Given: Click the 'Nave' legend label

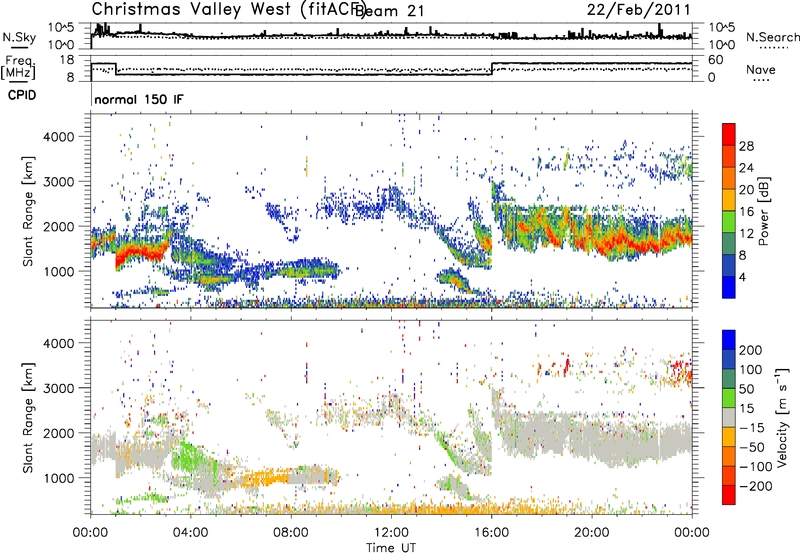Looking at the screenshot, I should point(760,70).
